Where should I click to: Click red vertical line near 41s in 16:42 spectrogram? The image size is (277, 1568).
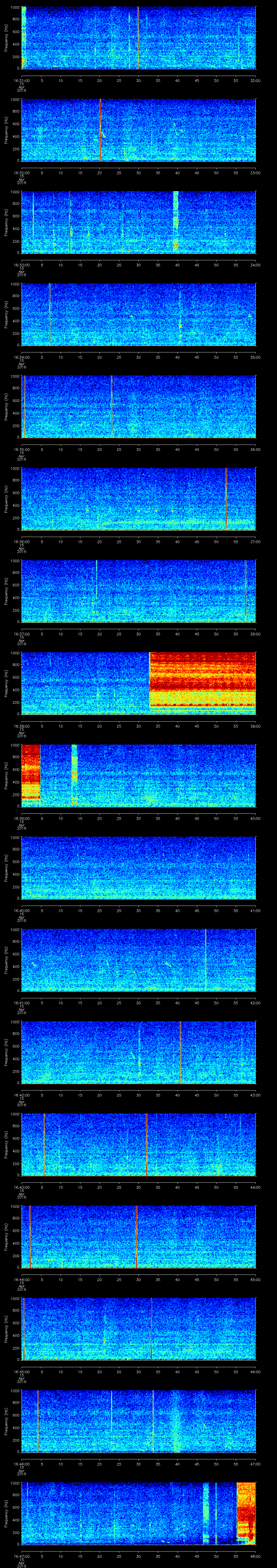tap(180, 1052)
